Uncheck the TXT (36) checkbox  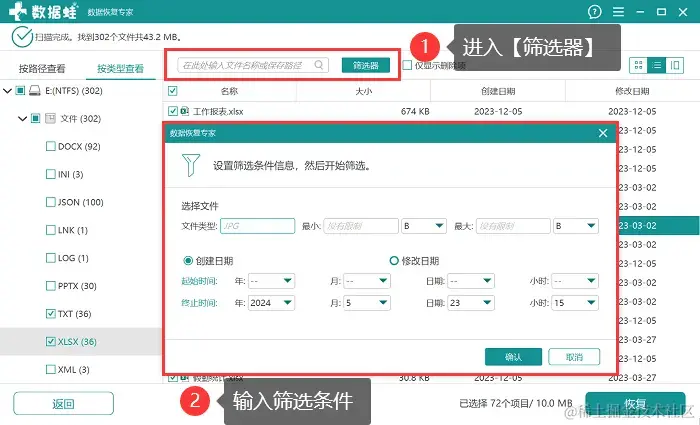click(51, 314)
